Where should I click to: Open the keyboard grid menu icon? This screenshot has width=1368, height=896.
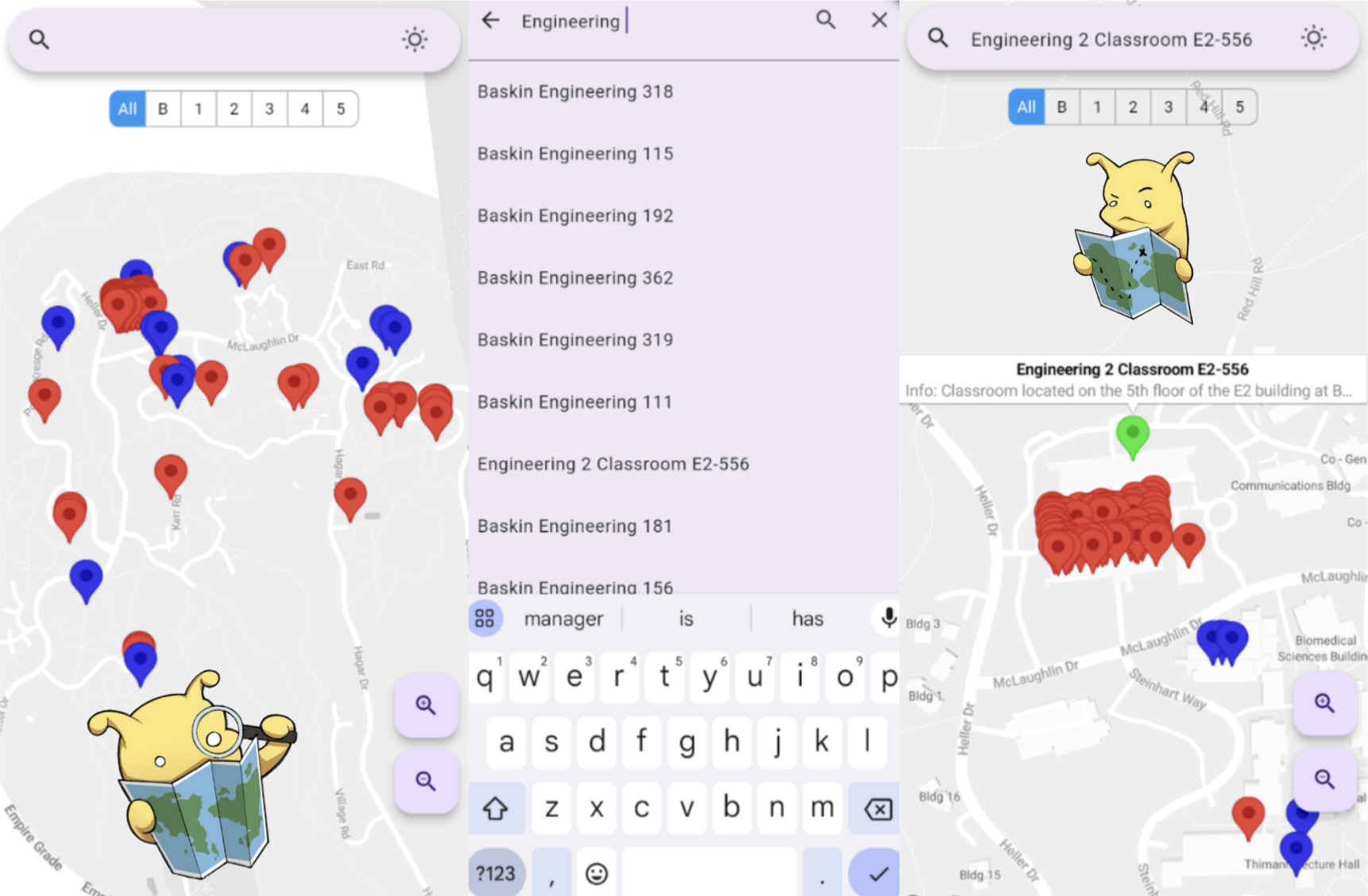485,619
